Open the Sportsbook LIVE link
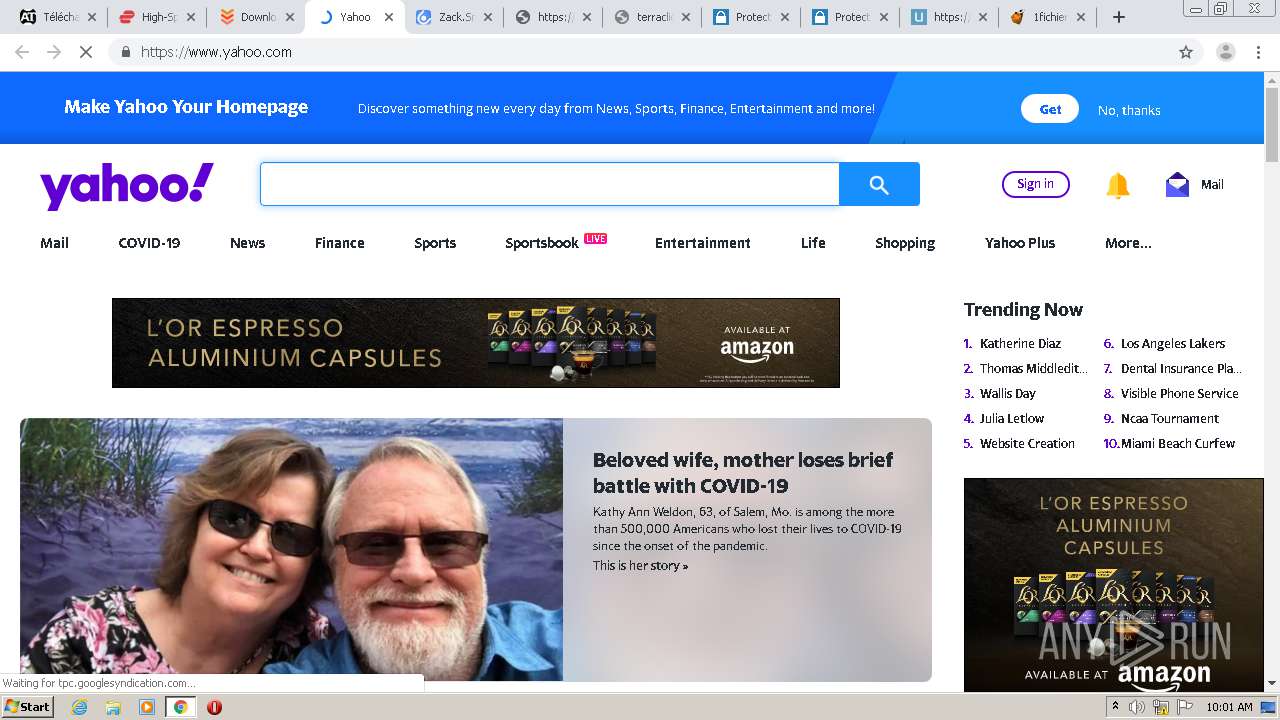1280x720 pixels. (555, 242)
